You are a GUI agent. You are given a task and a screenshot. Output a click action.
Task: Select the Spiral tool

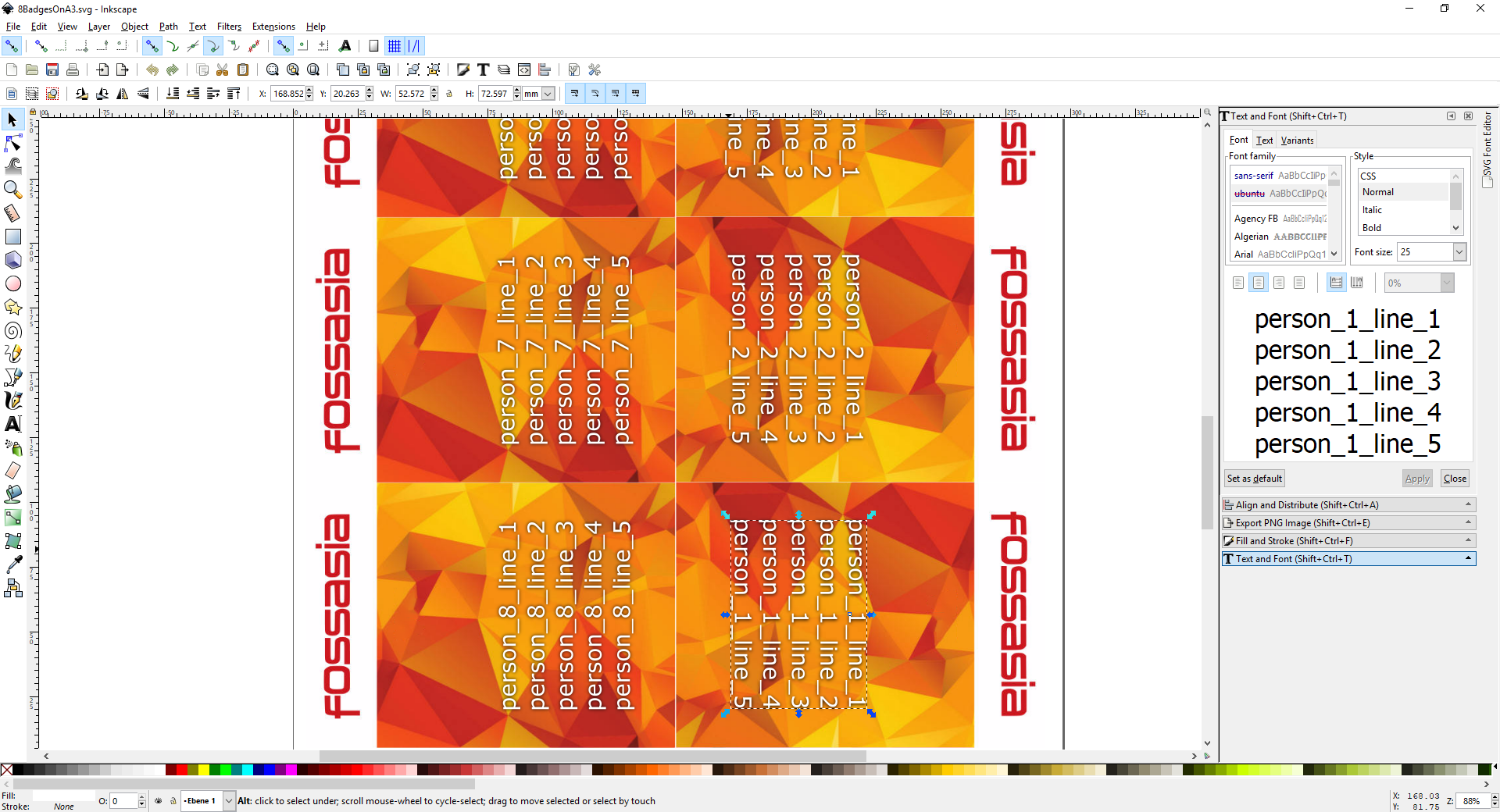12,330
